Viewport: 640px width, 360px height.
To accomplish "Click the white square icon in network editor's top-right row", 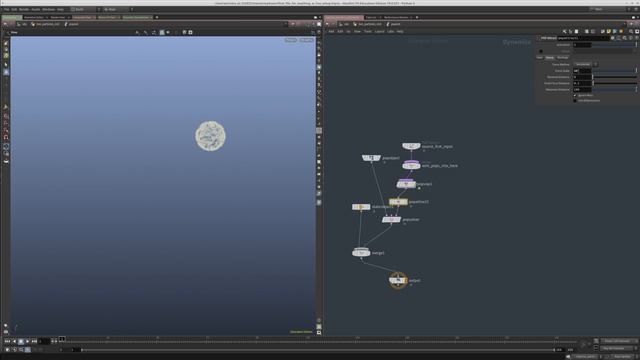I will tap(576, 31).
